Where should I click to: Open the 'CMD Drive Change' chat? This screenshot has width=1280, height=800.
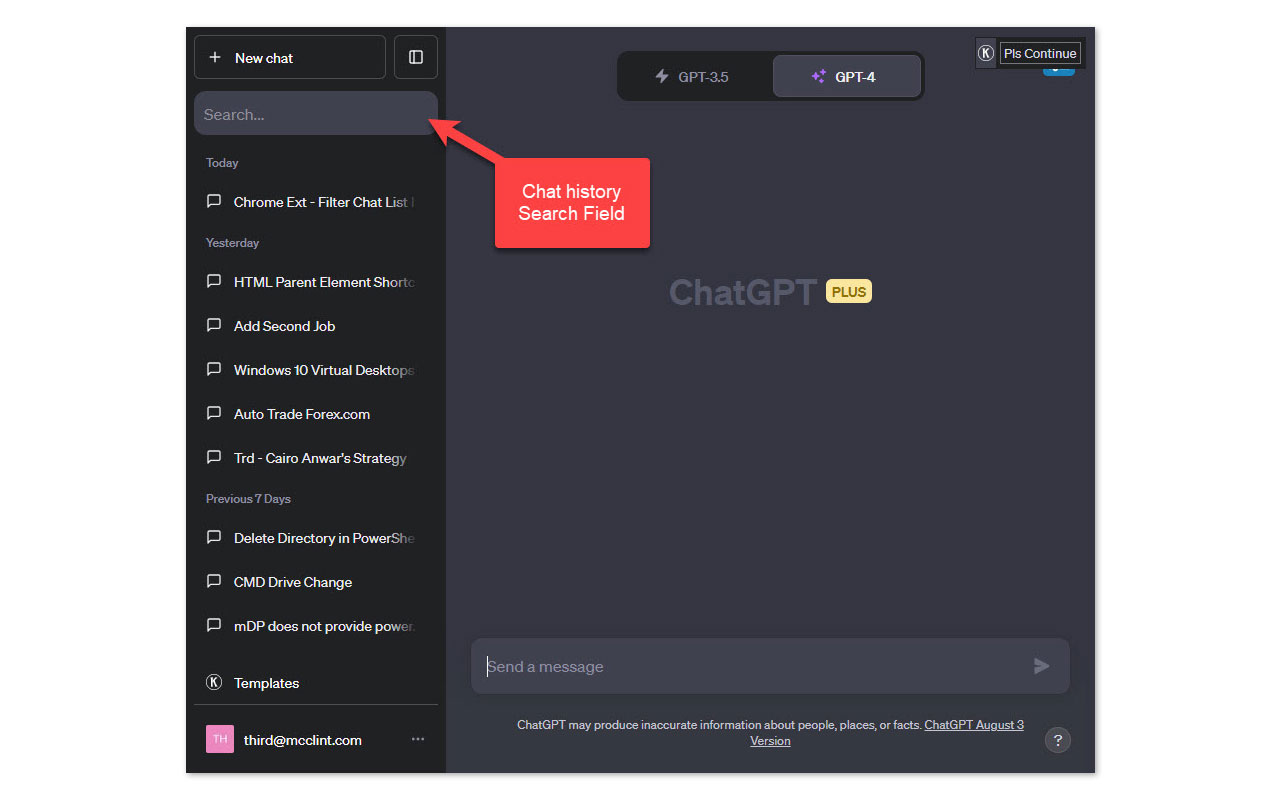click(x=316, y=582)
